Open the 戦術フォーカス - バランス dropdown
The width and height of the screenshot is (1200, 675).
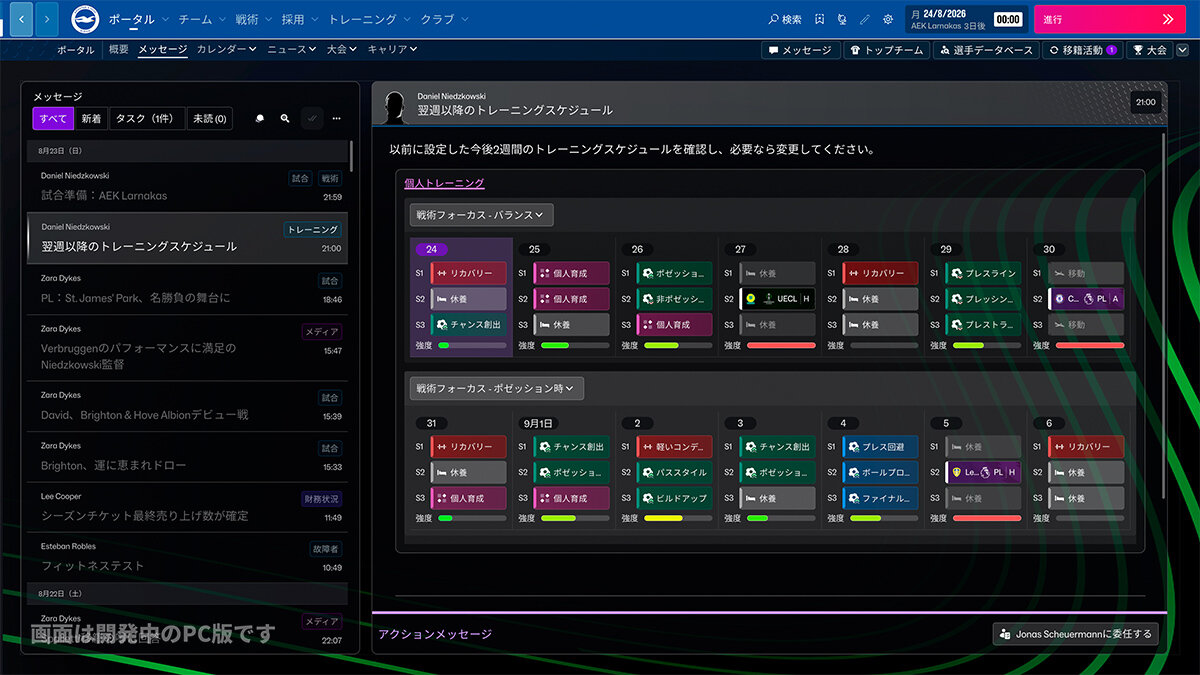[481, 214]
